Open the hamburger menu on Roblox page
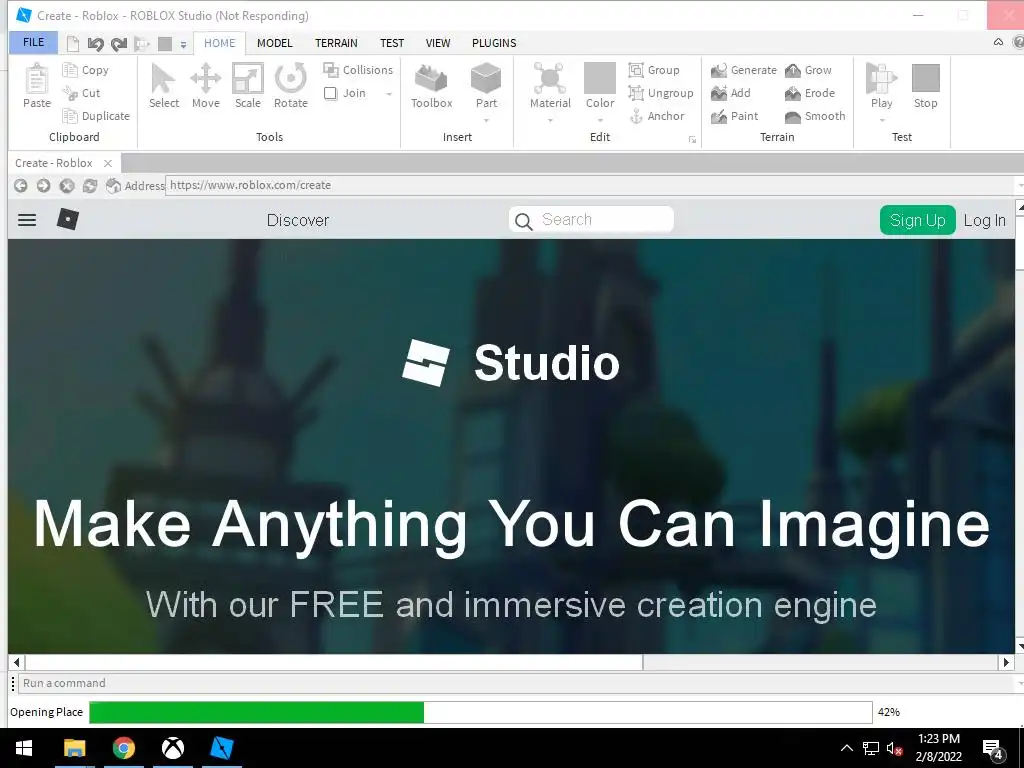Screen dimensions: 1024x768 tap(27, 220)
